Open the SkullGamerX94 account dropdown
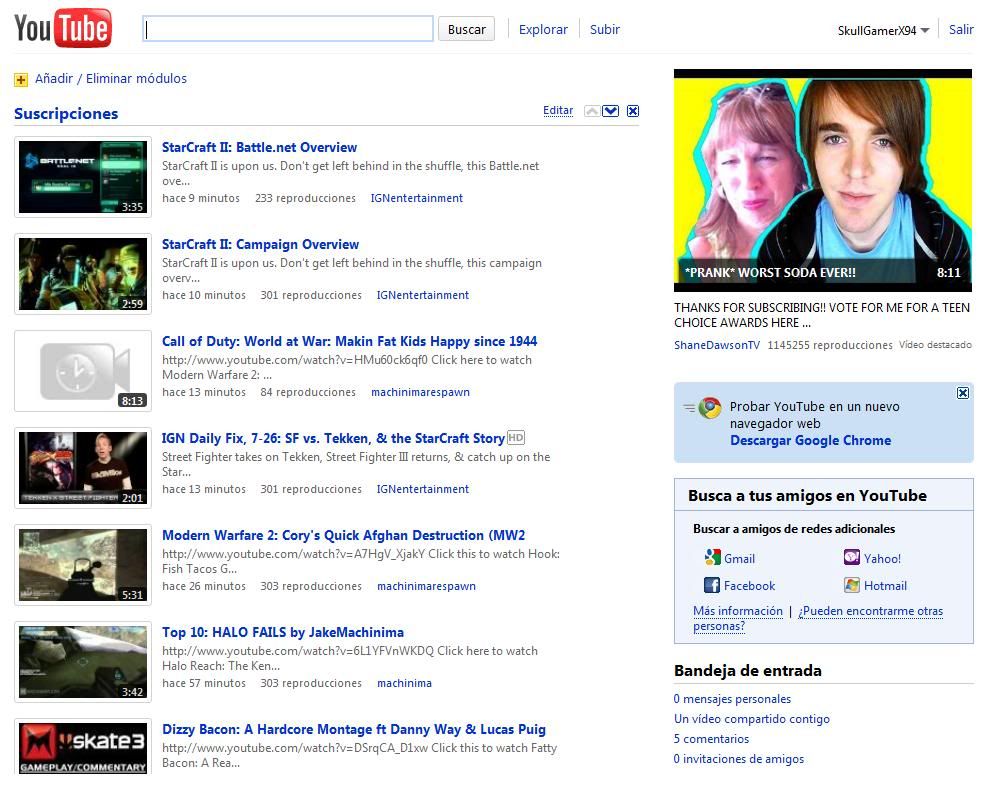Screen dimensions: 988x794 click(x=883, y=30)
